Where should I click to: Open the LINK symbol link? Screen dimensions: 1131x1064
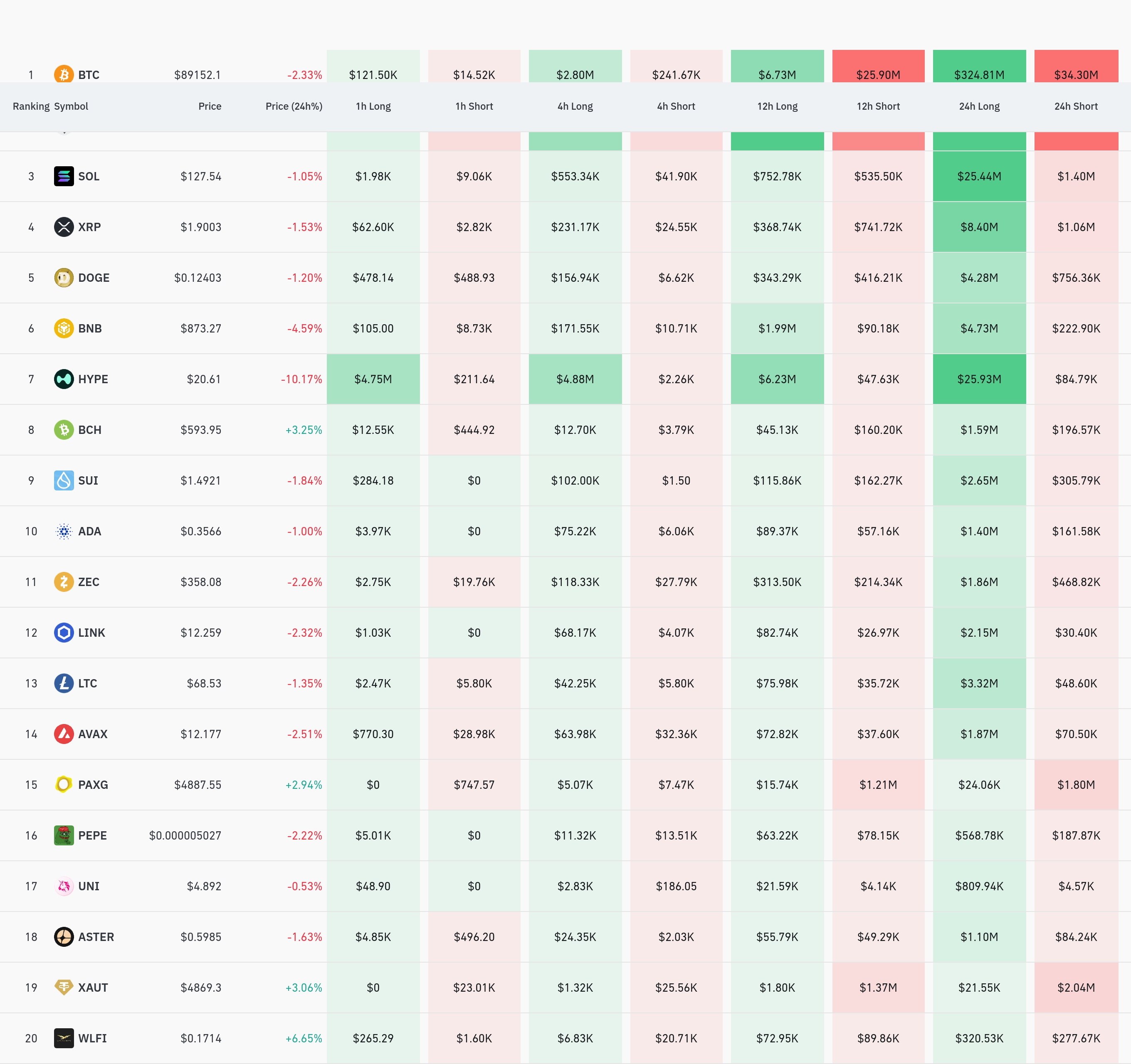pyautogui.click(x=91, y=632)
